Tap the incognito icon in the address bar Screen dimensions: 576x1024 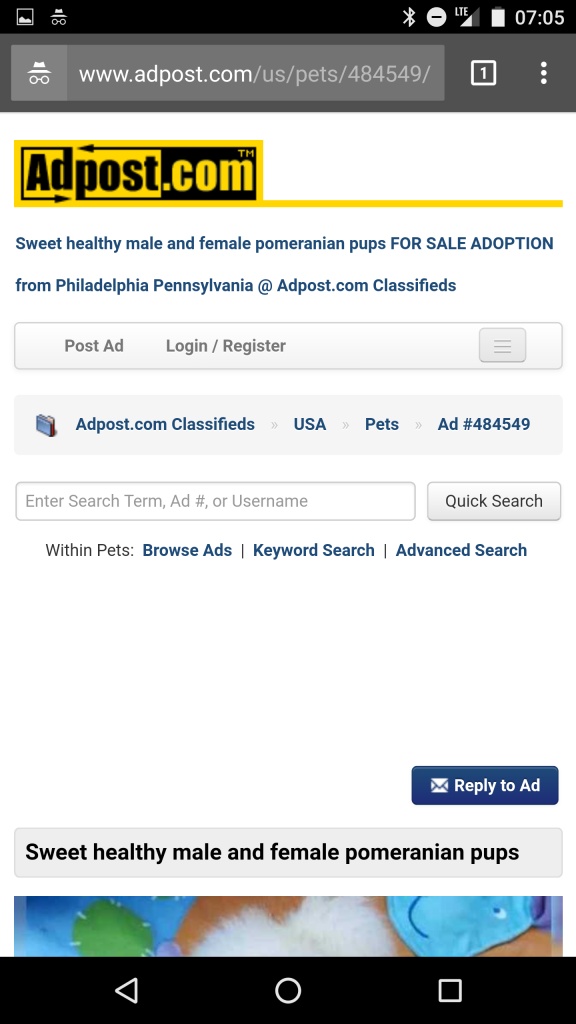pyautogui.click(x=39, y=73)
